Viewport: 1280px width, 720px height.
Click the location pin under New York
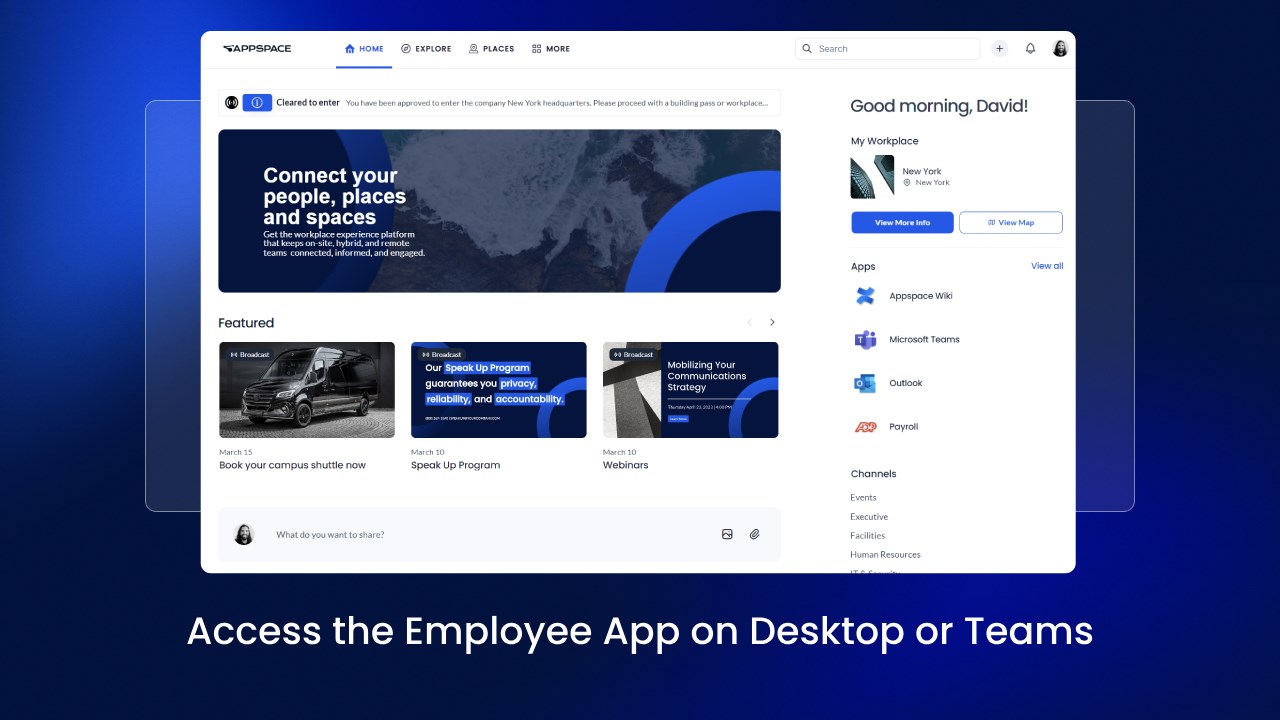point(907,183)
